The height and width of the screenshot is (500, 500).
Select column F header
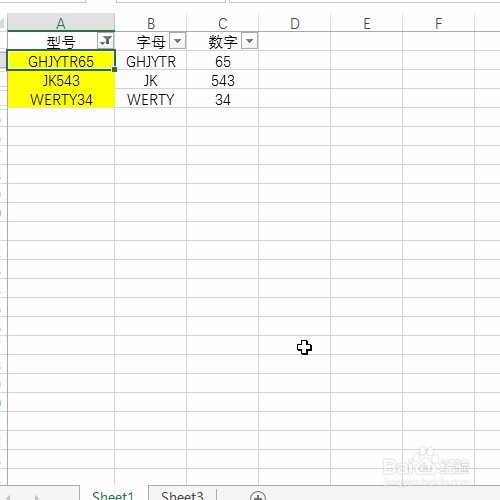coord(439,23)
